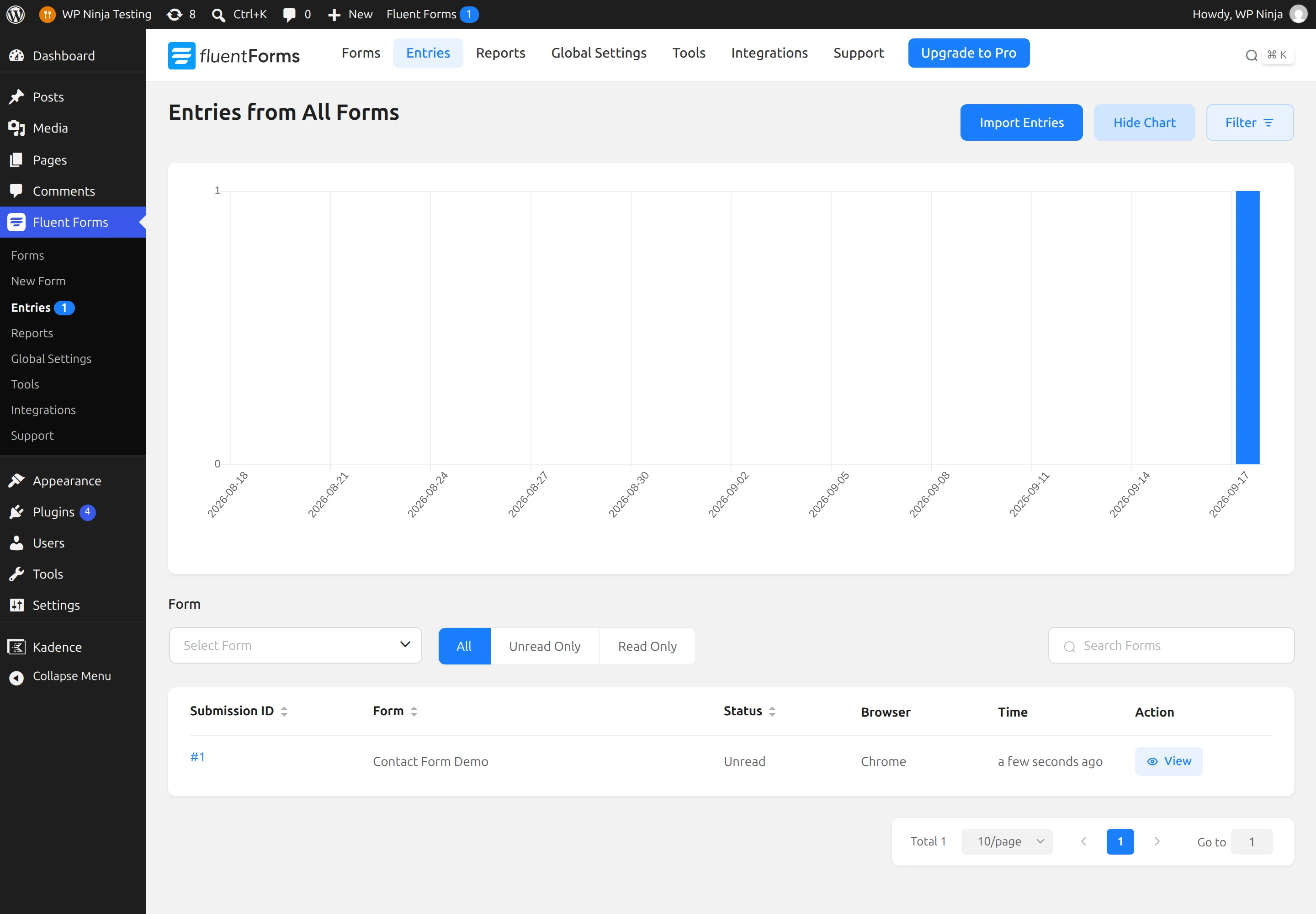Click the WordPress logo icon
The width and height of the screenshot is (1316, 914).
point(16,14)
